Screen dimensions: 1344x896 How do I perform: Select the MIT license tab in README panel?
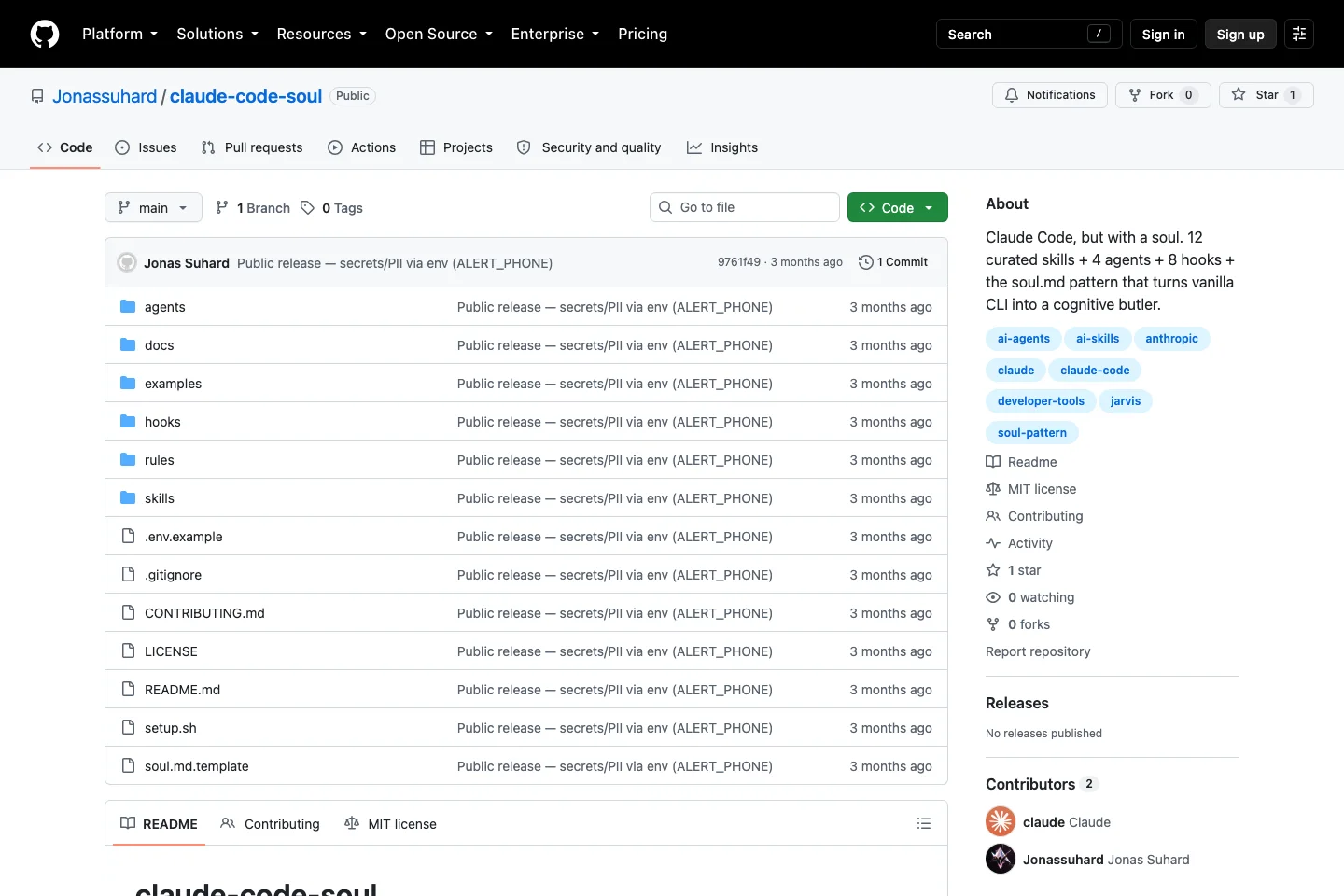(390, 823)
